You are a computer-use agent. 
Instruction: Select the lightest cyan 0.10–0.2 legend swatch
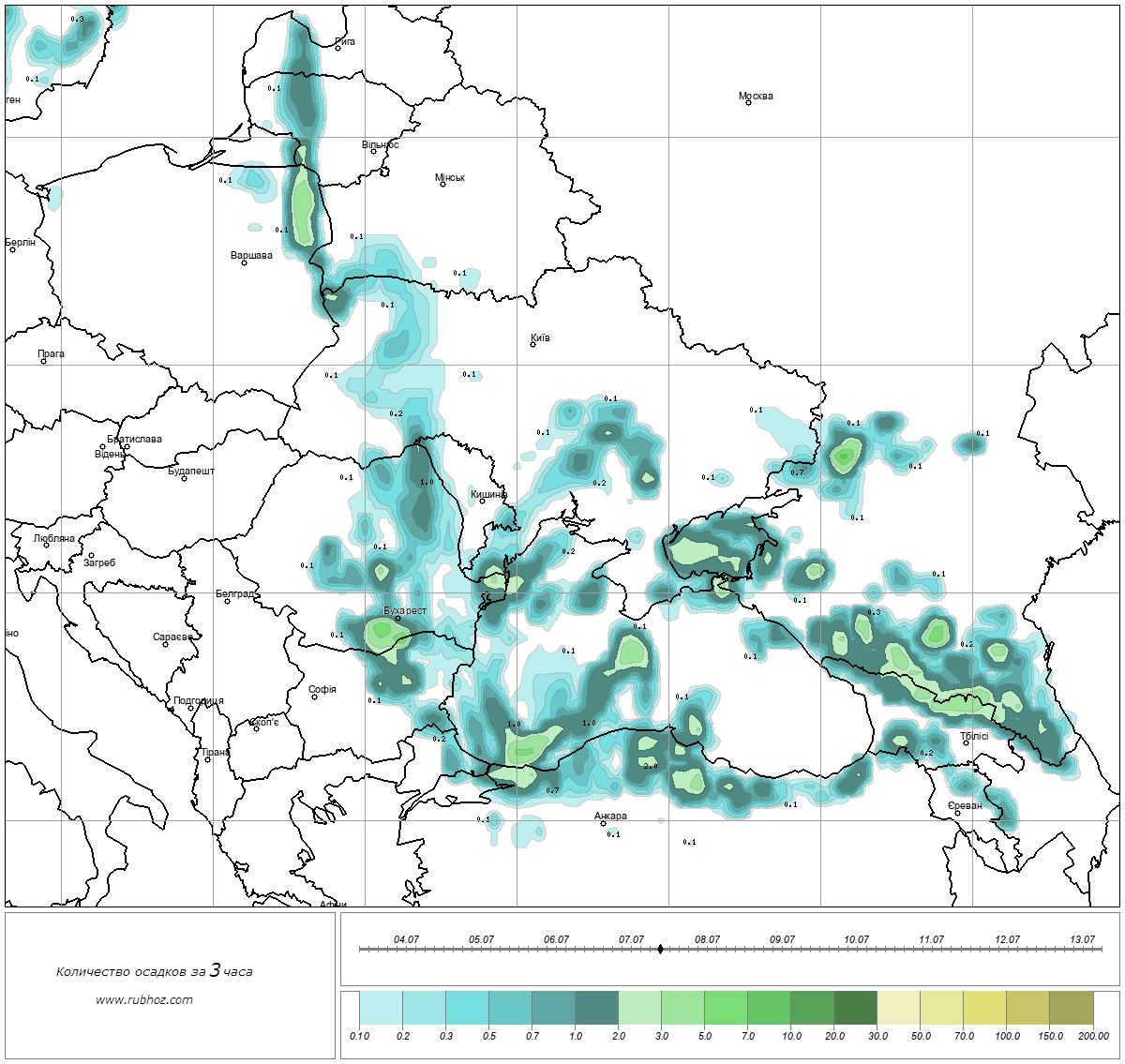[x=381, y=1010]
